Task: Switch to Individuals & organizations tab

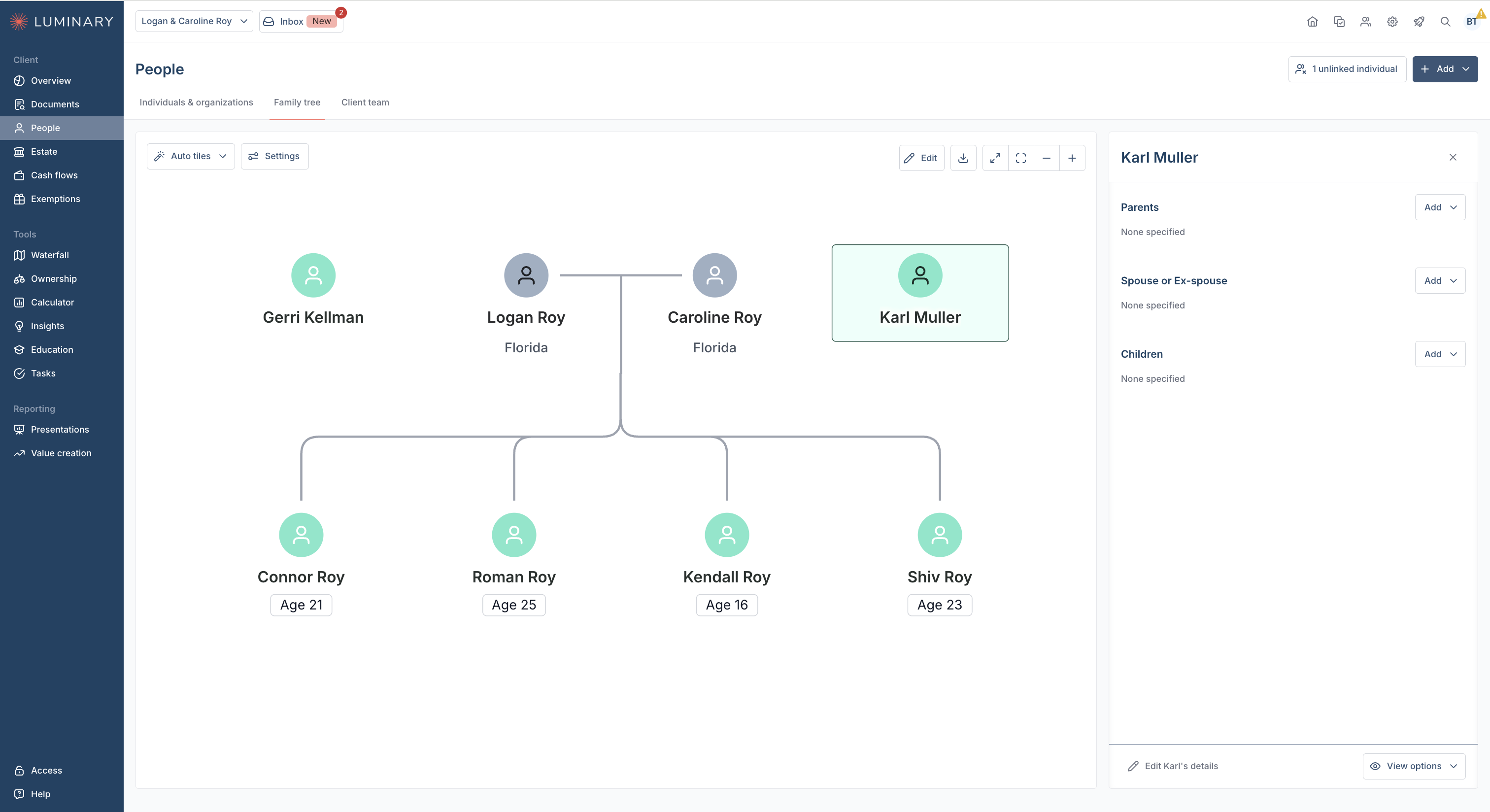Action: [196, 102]
